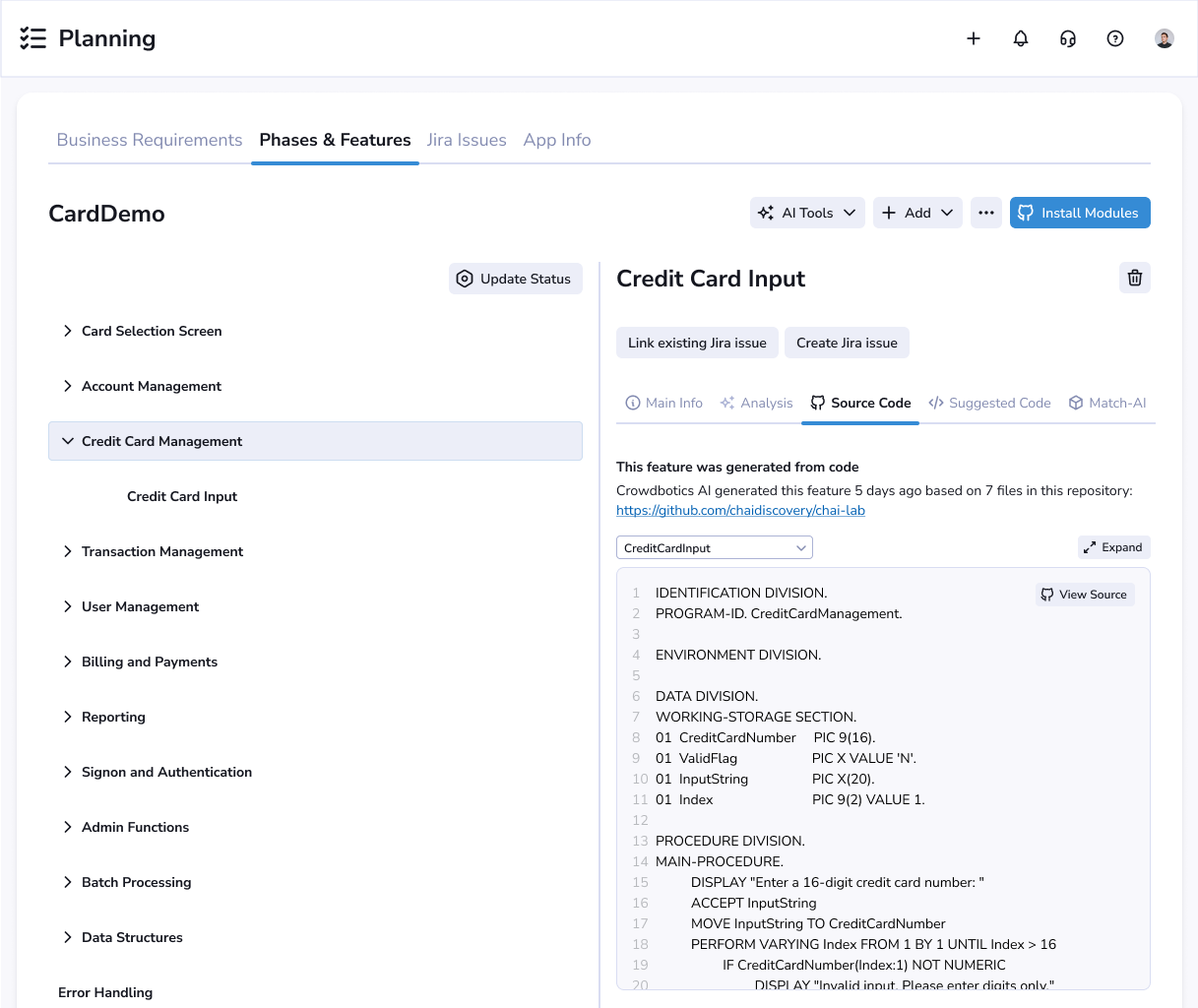Screen dimensions: 1198x1008
Task: Click the Planning app logo icon
Action: [32, 37]
